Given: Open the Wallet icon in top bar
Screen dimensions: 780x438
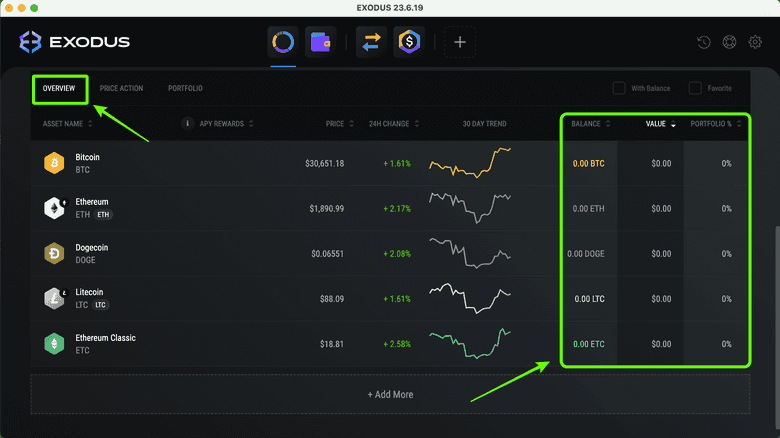Looking at the screenshot, I should point(320,42).
